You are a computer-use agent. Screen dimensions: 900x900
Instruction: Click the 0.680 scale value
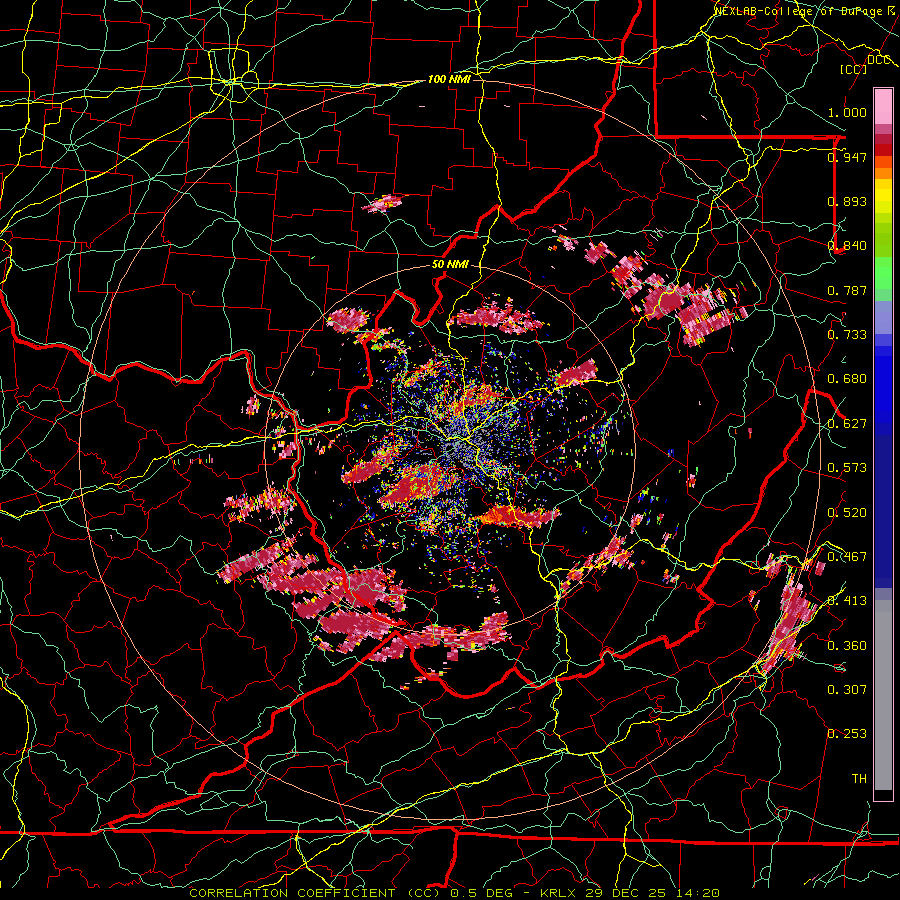[x=847, y=379]
